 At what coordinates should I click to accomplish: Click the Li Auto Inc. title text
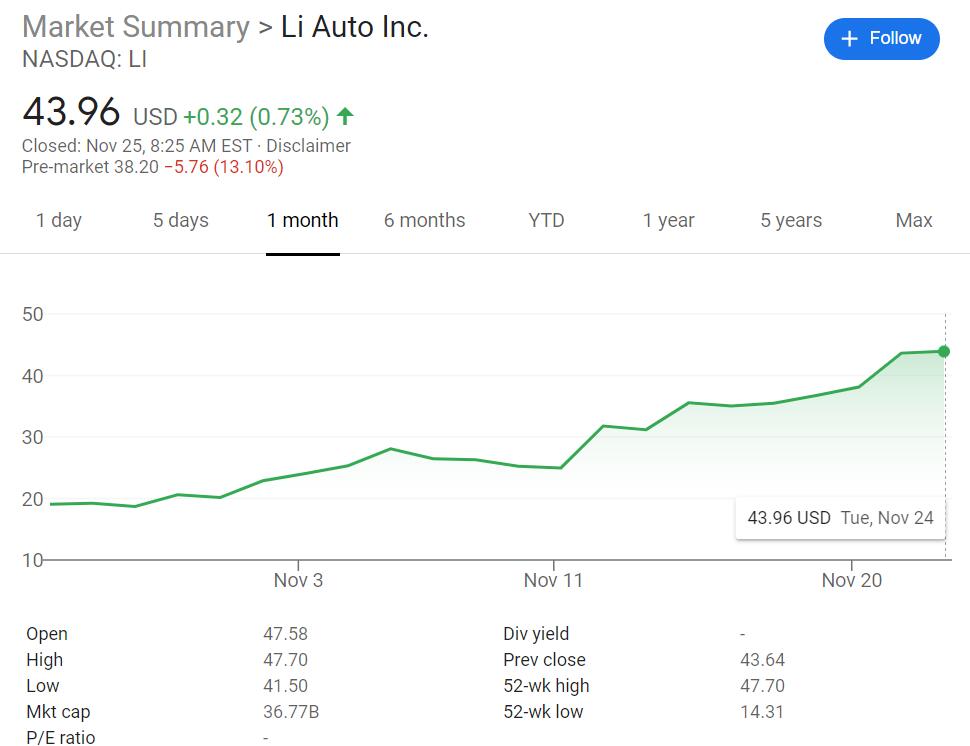(x=354, y=27)
